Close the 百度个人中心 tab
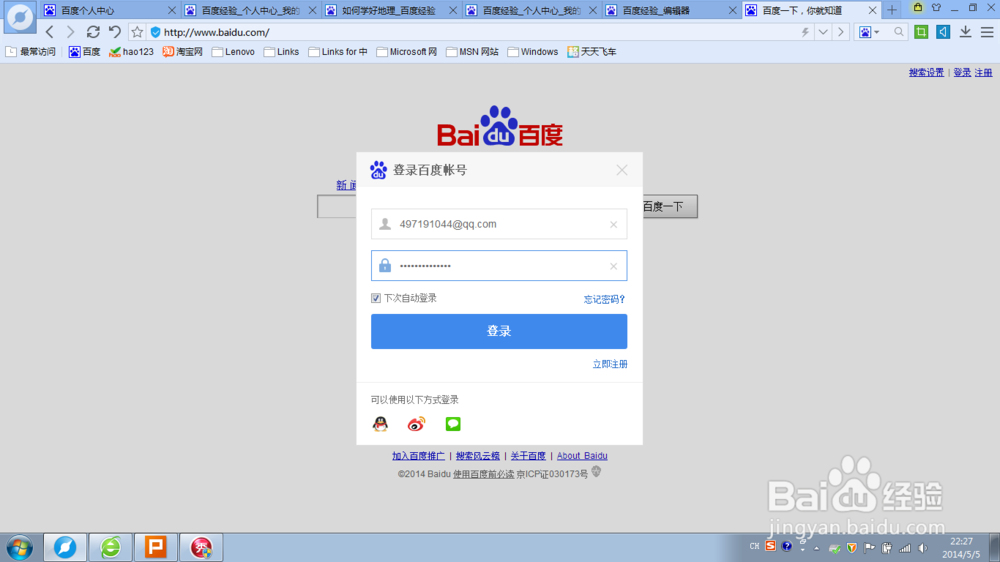This screenshot has width=1000, height=562. (172, 10)
